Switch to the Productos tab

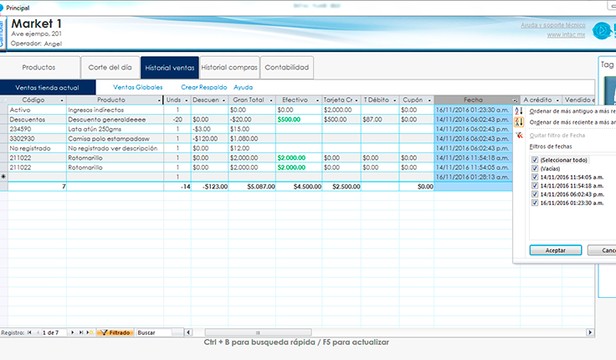39,68
